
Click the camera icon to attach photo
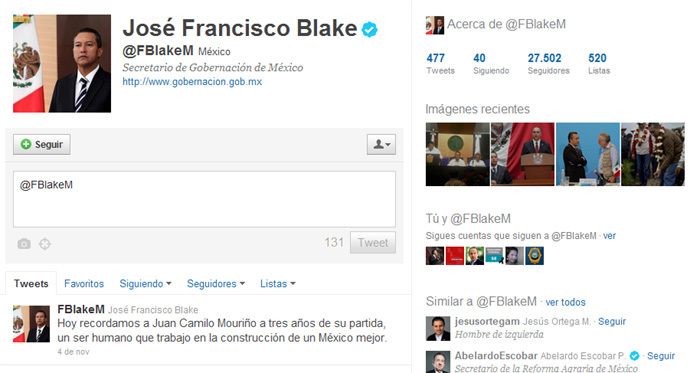click(24, 244)
